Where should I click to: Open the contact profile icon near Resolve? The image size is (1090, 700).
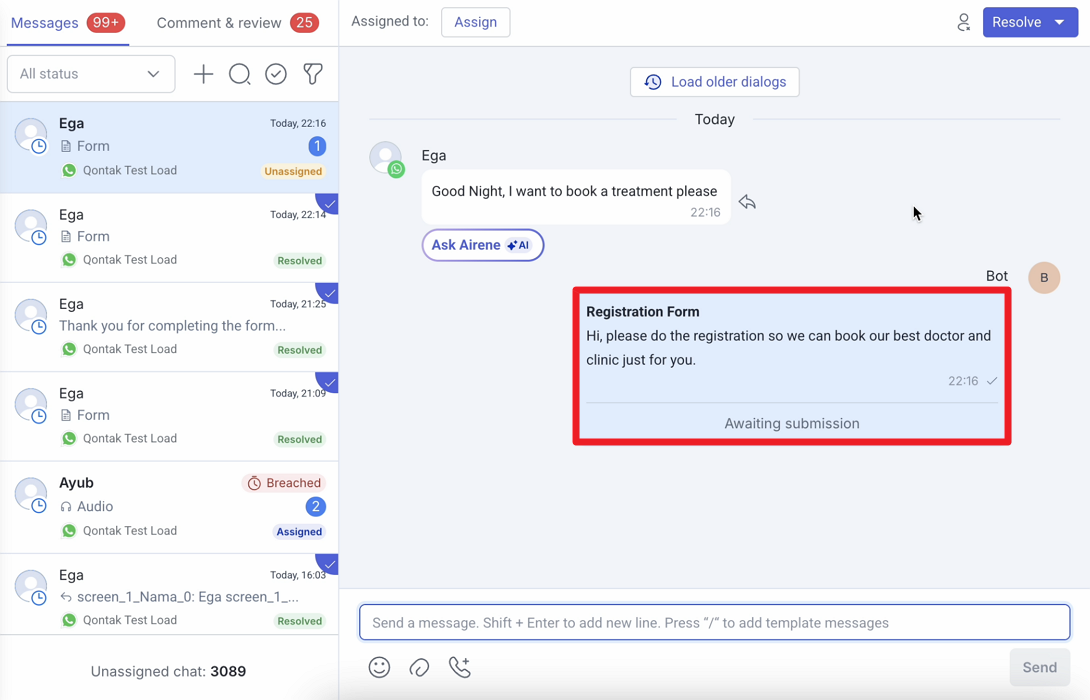coord(963,22)
